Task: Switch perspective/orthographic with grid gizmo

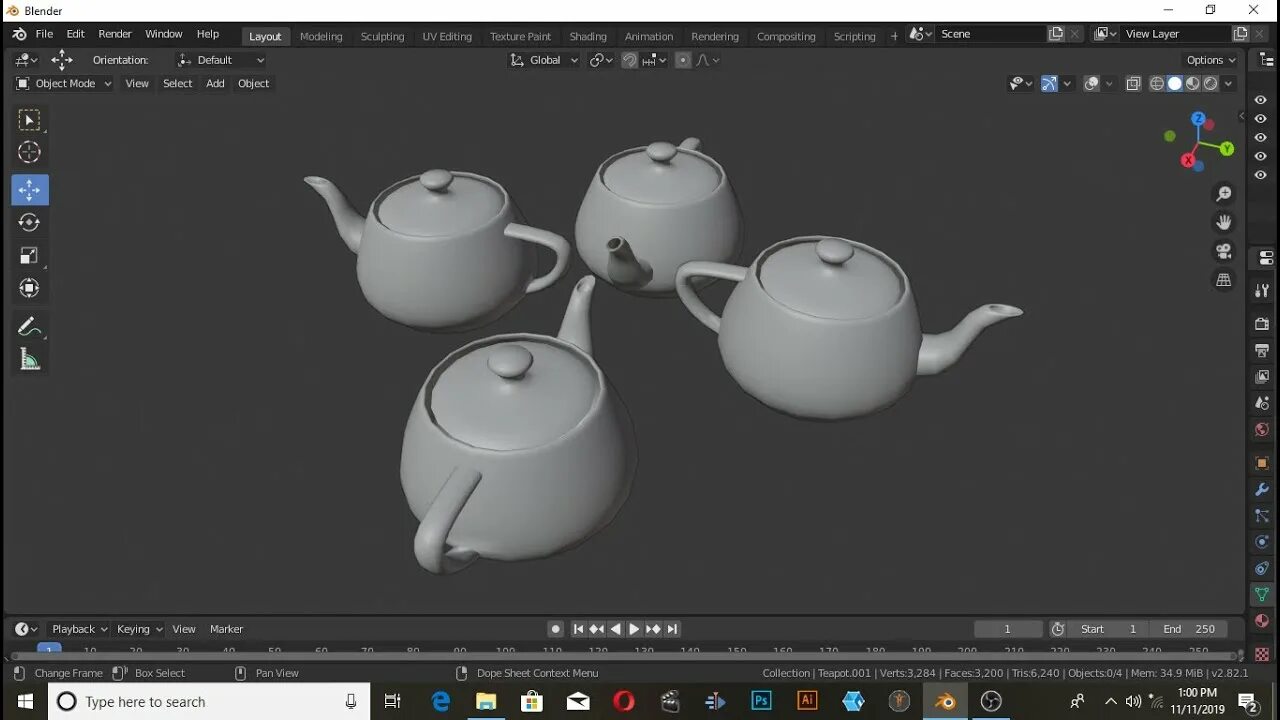Action: point(1223,280)
